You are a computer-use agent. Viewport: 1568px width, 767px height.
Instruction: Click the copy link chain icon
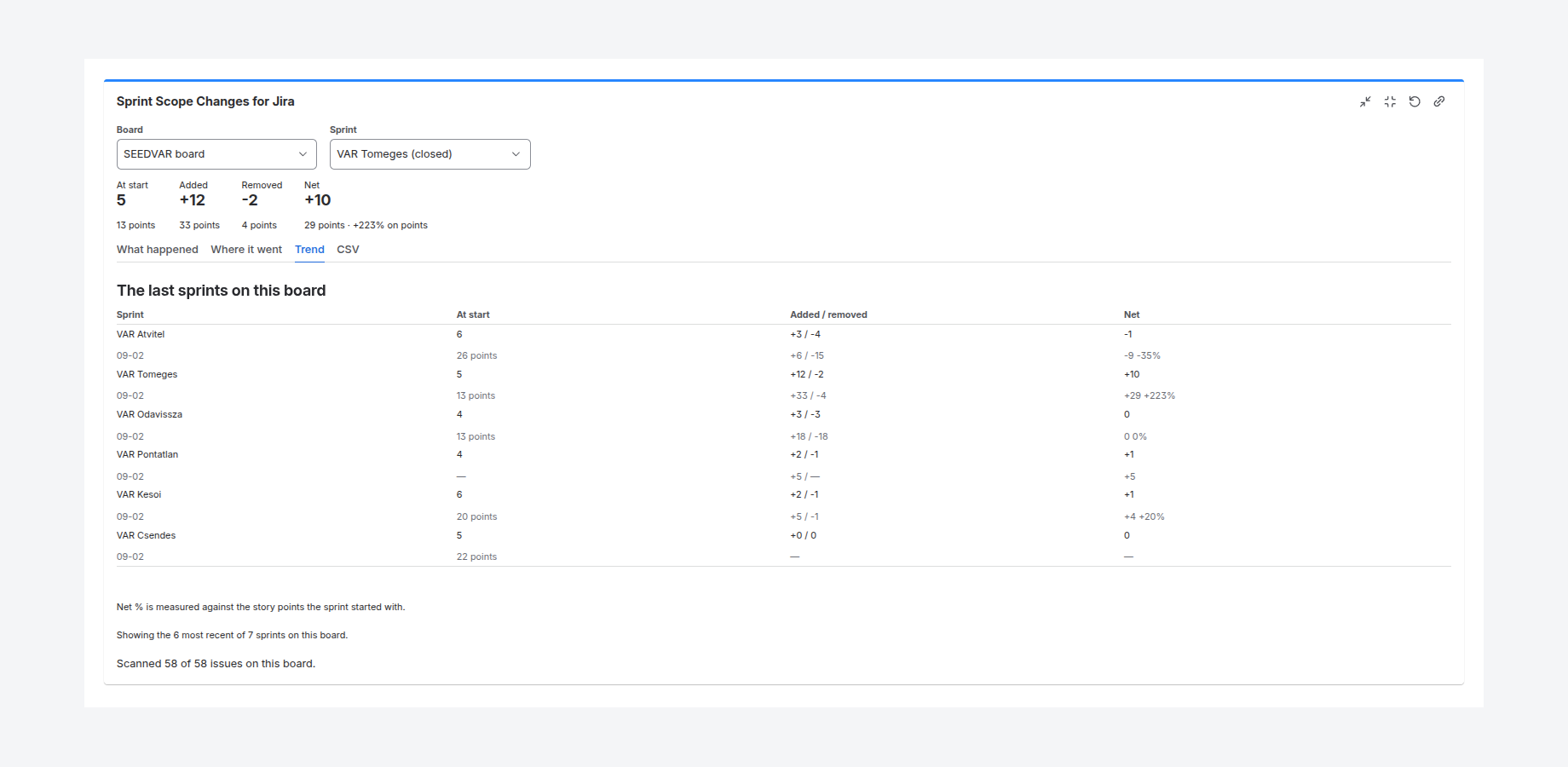pos(1439,101)
